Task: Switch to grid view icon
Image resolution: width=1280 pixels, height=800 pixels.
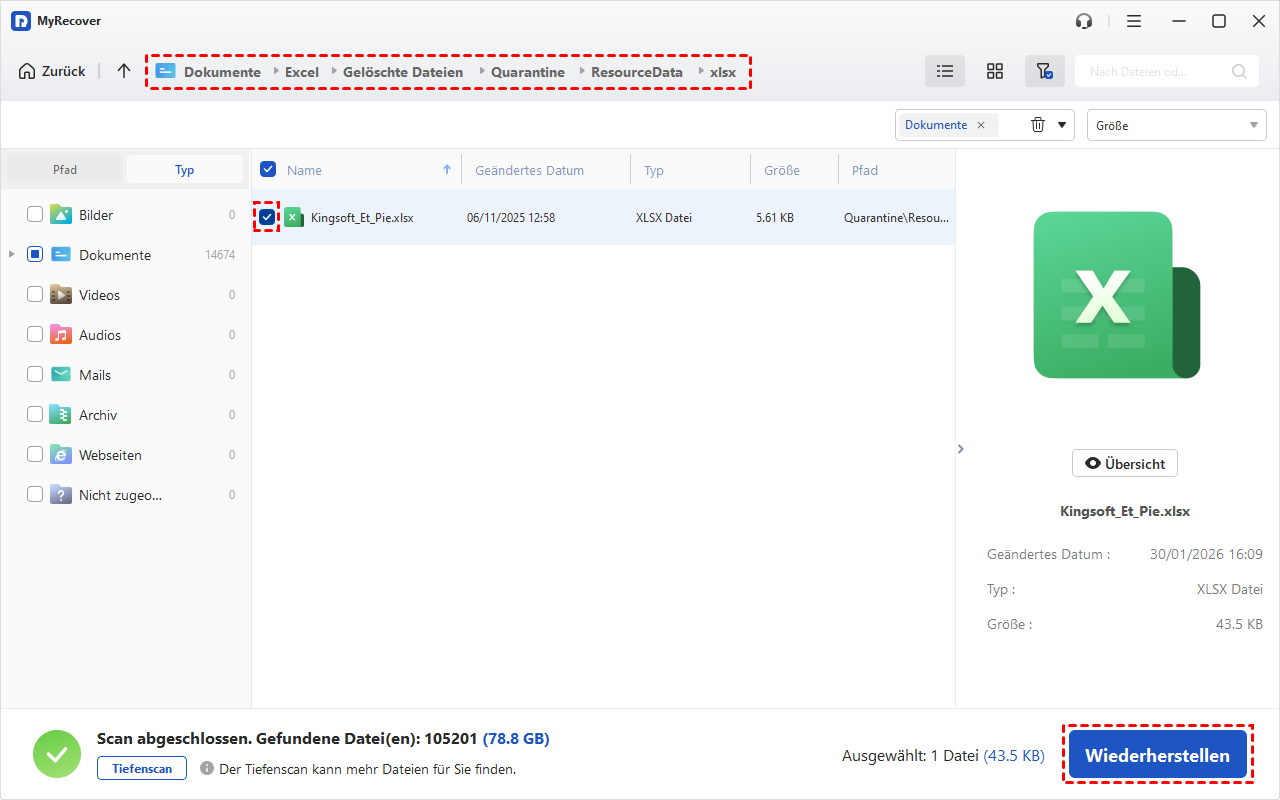Action: pos(994,71)
